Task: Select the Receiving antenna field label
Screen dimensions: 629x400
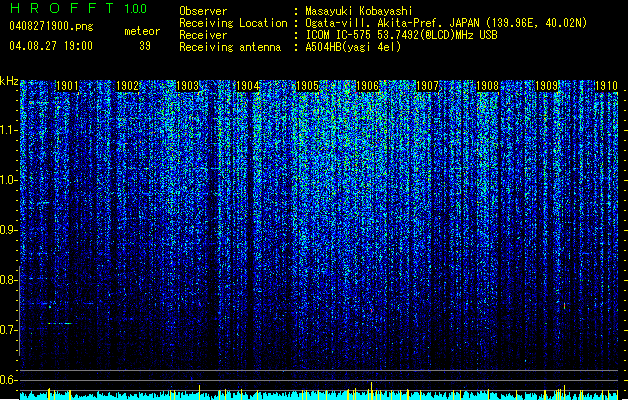Action: pos(230,47)
